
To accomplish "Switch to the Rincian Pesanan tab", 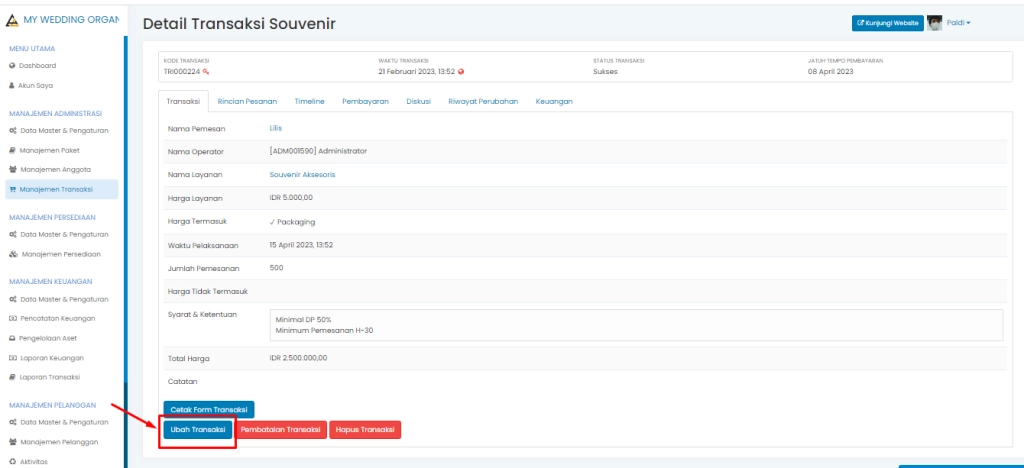I will coord(247,102).
